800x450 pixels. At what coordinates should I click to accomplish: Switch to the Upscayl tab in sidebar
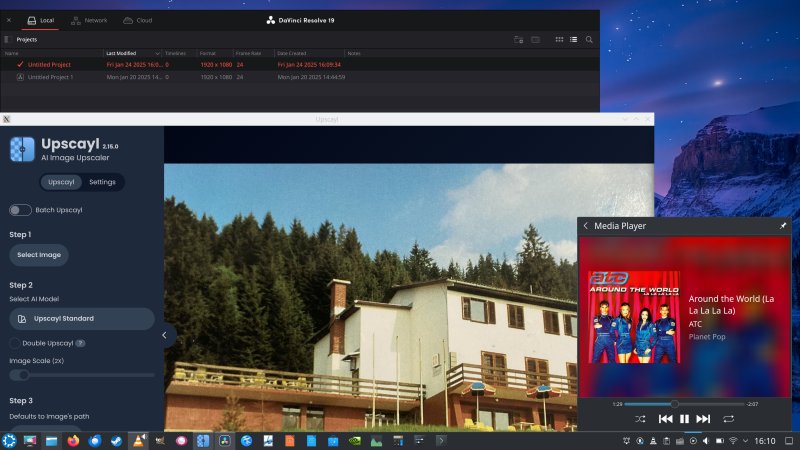(x=61, y=182)
